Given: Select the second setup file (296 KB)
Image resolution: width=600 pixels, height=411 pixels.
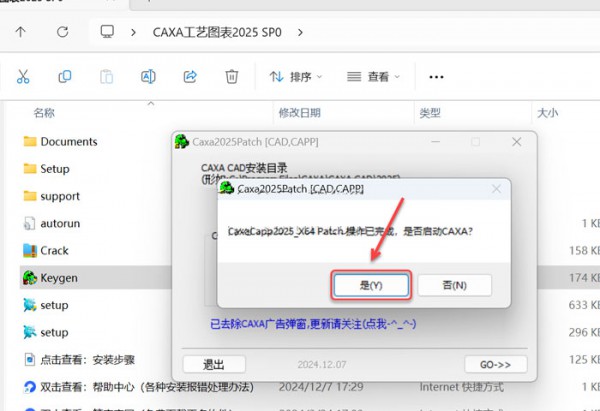Looking at the screenshot, I should tap(46, 332).
